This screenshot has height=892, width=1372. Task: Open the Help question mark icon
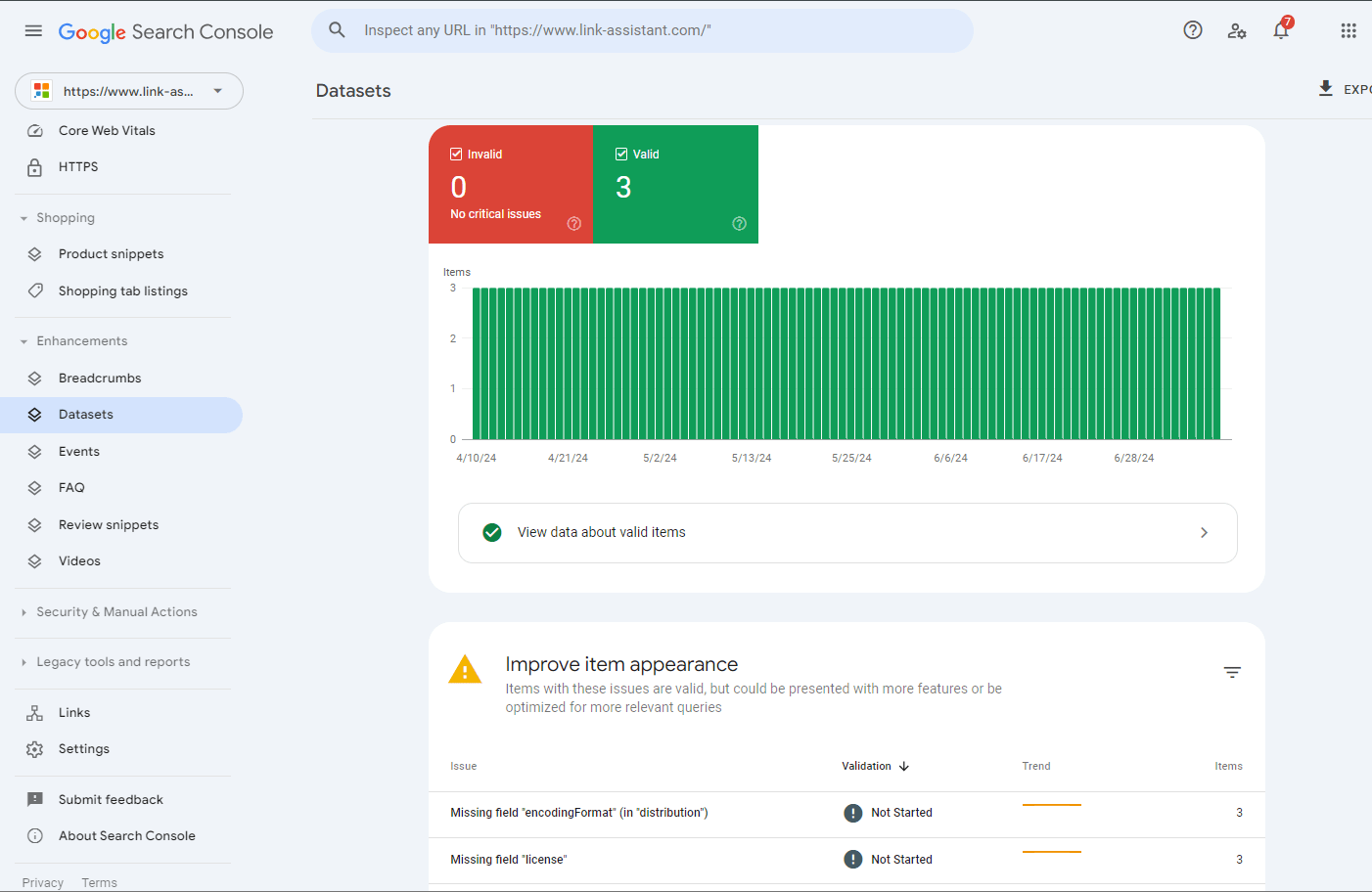click(1193, 30)
